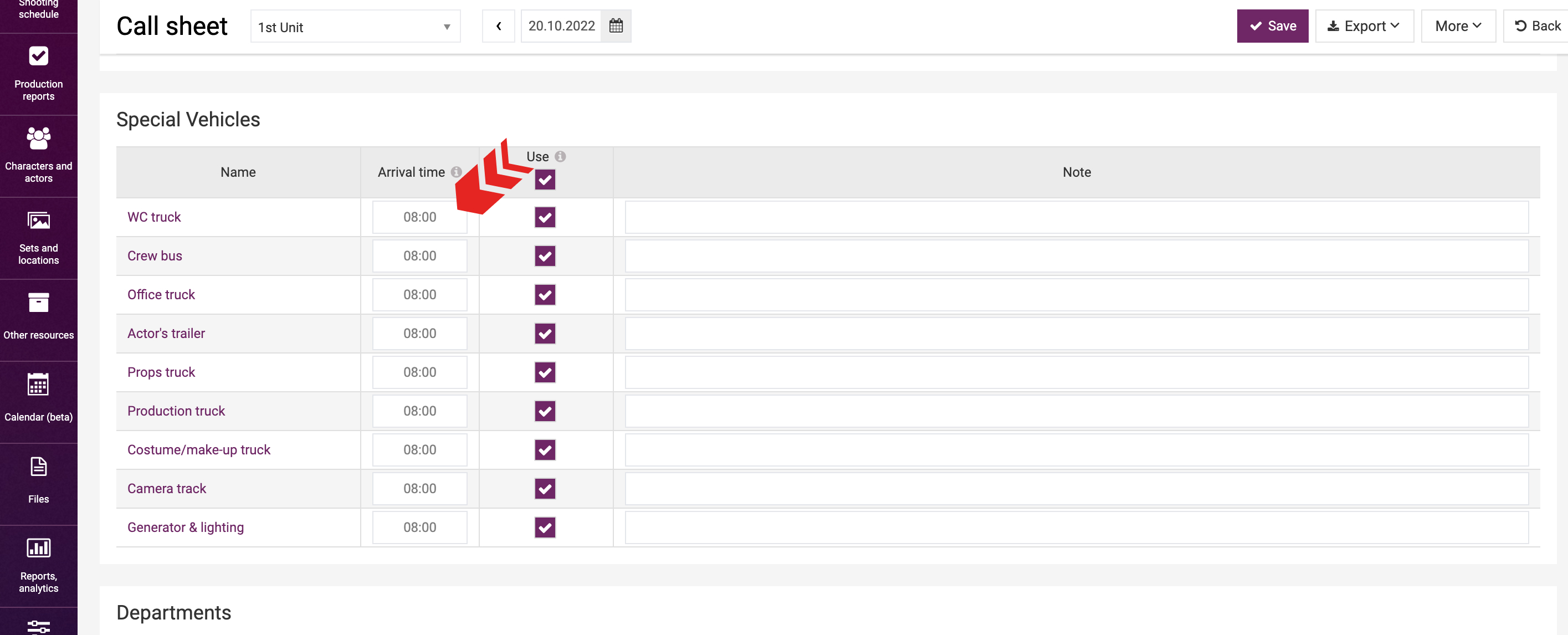
Task: Save the call sheet
Action: pyautogui.click(x=1272, y=26)
